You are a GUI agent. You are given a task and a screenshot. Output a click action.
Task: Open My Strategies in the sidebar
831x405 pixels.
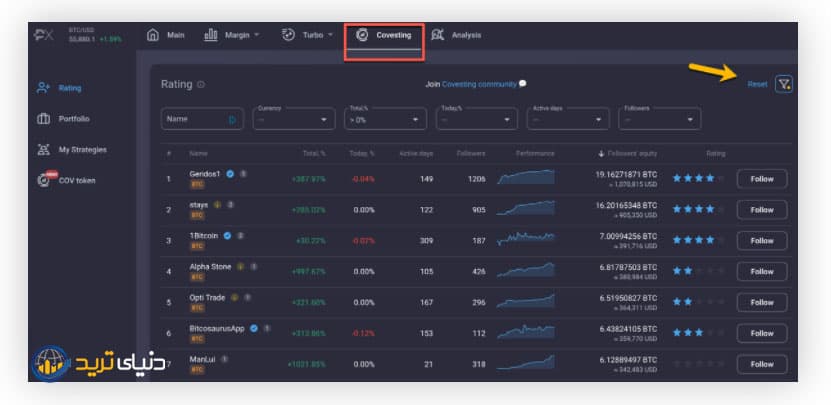82,149
